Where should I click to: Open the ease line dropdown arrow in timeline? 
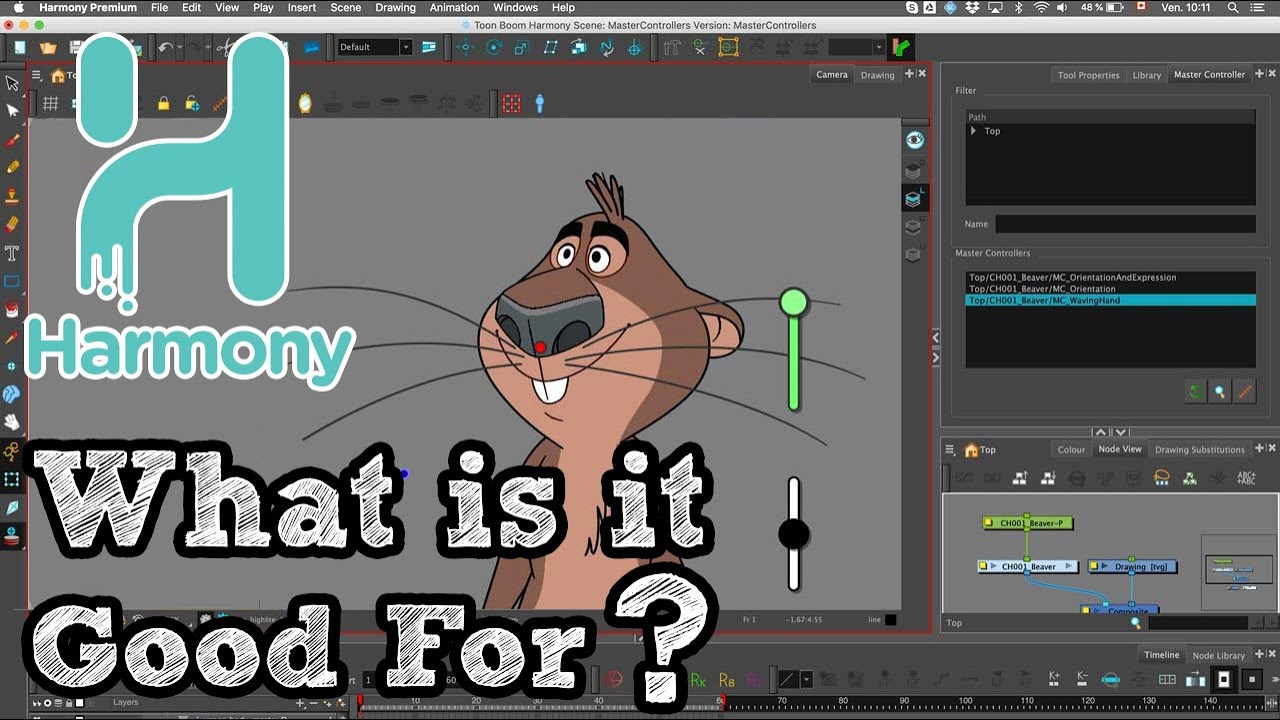pyautogui.click(x=806, y=680)
